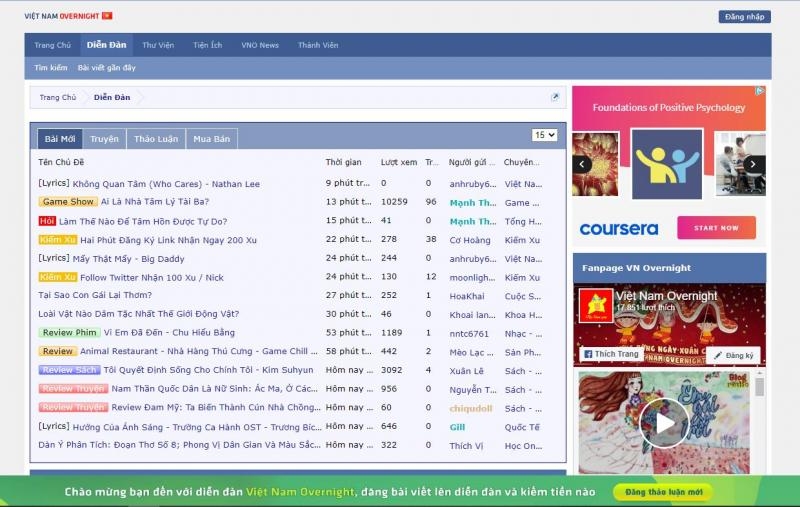This screenshot has height=507, width=800.
Task: Click the Coursera START NOW button
Action: (716, 228)
